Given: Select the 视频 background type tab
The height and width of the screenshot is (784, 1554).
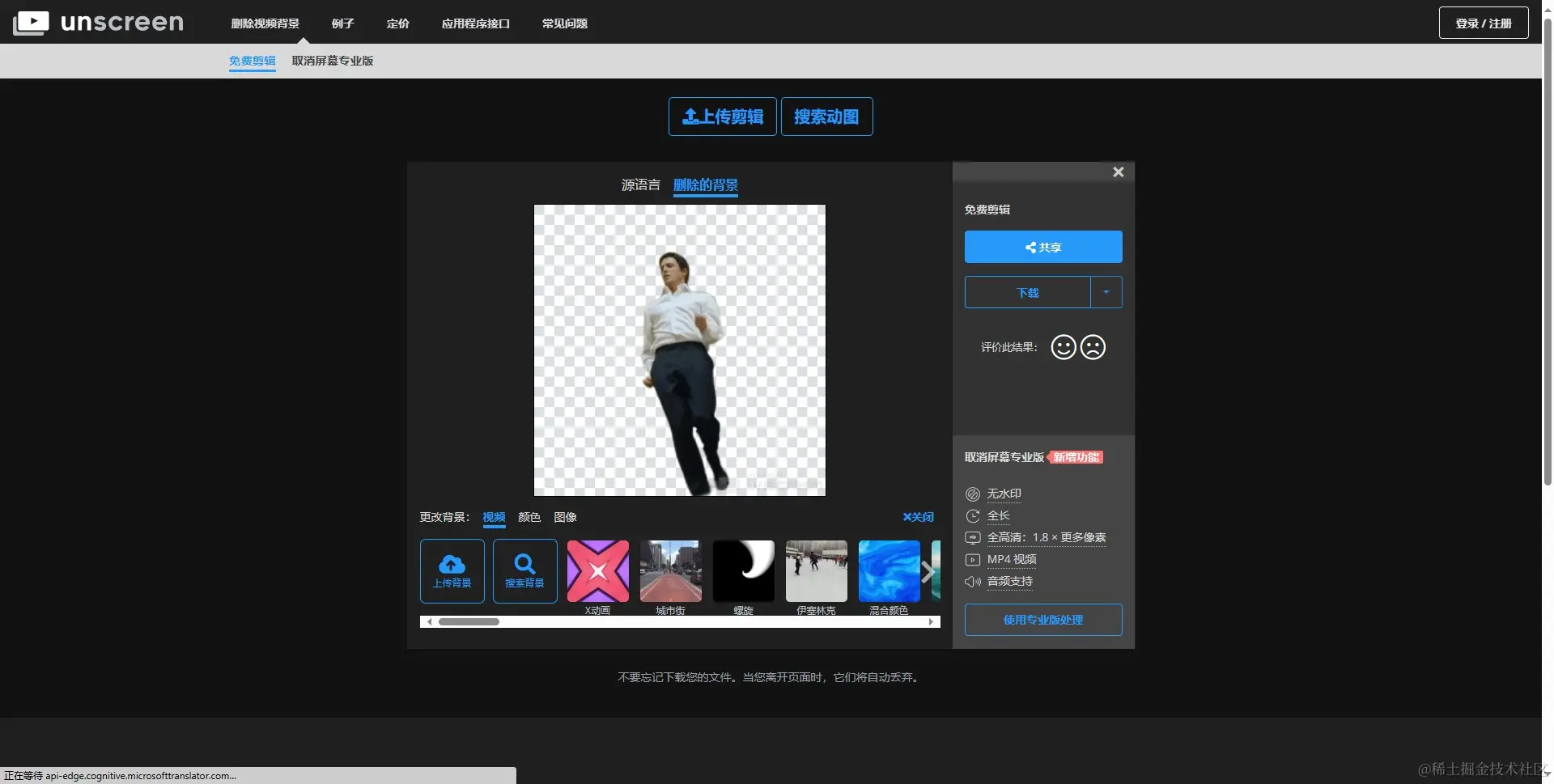Looking at the screenshot, I should coord(494,518).
